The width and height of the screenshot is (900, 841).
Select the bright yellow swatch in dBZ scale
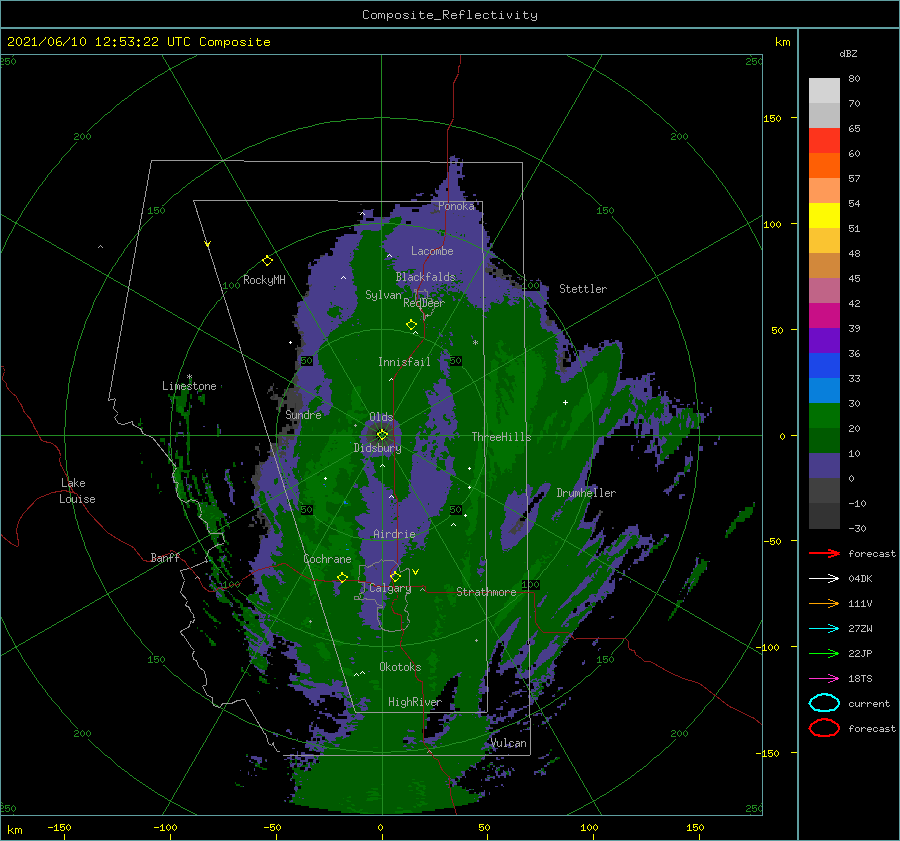[x=824, y=215]
